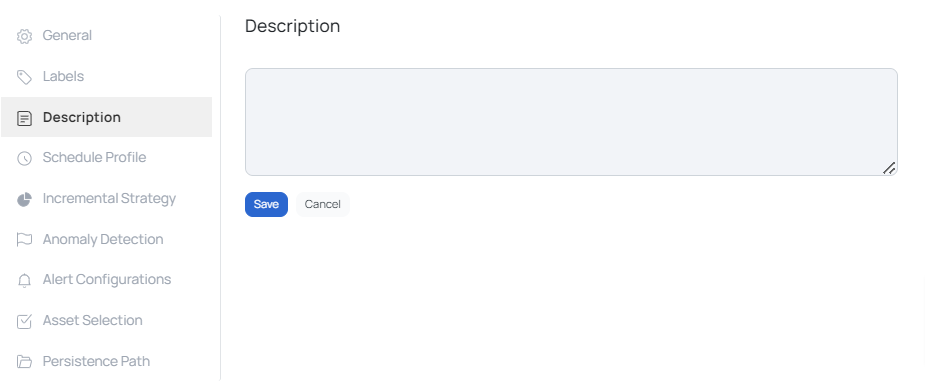Screen dimensions: 925x384
Task: Select the Schedule Profile menu item
Action: tap(106, 157)
